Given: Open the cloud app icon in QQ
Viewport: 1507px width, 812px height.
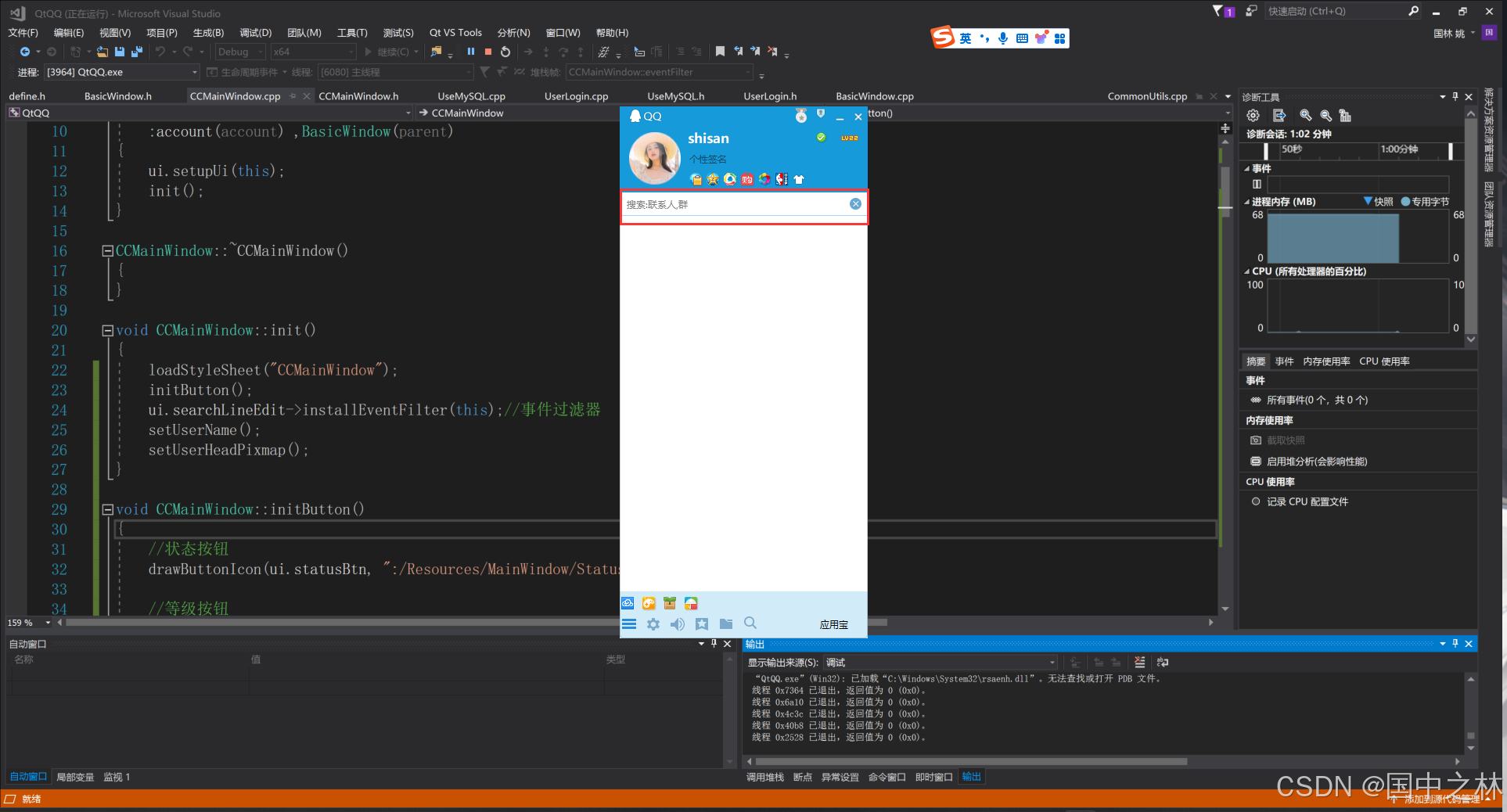Looking at the screenshot, I should coord(628,603).
